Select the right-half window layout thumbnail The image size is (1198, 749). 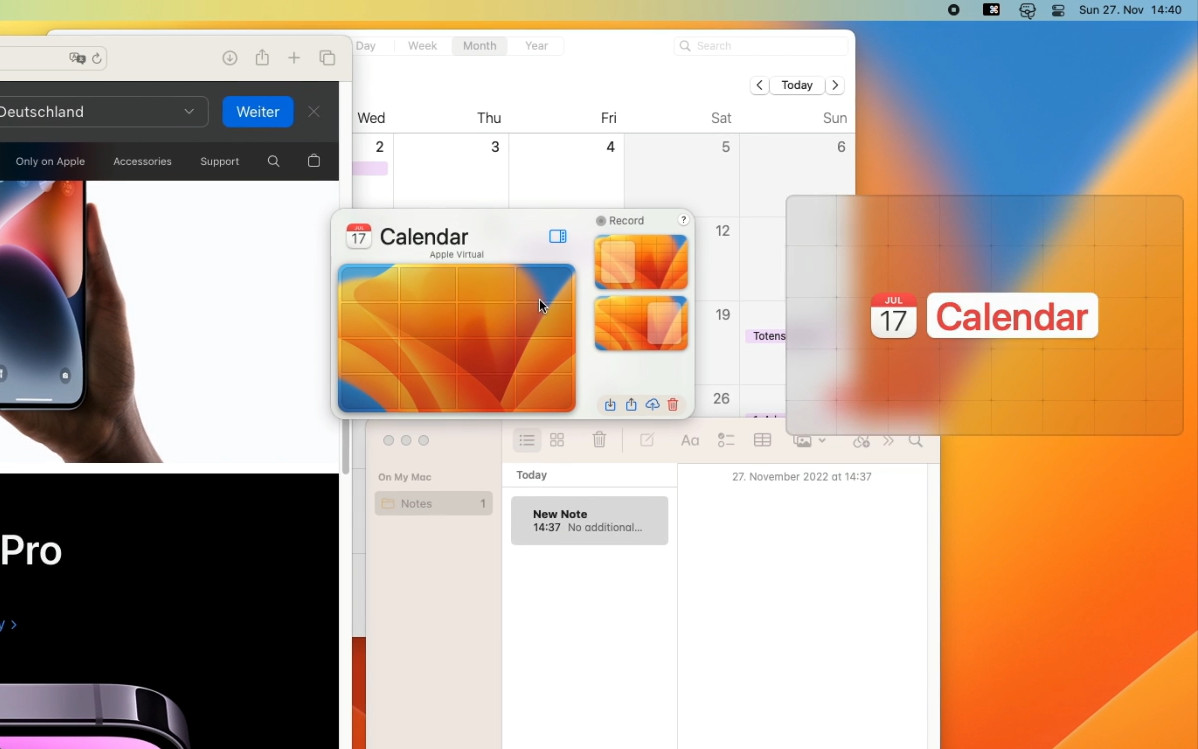click(x=641, y=323)
